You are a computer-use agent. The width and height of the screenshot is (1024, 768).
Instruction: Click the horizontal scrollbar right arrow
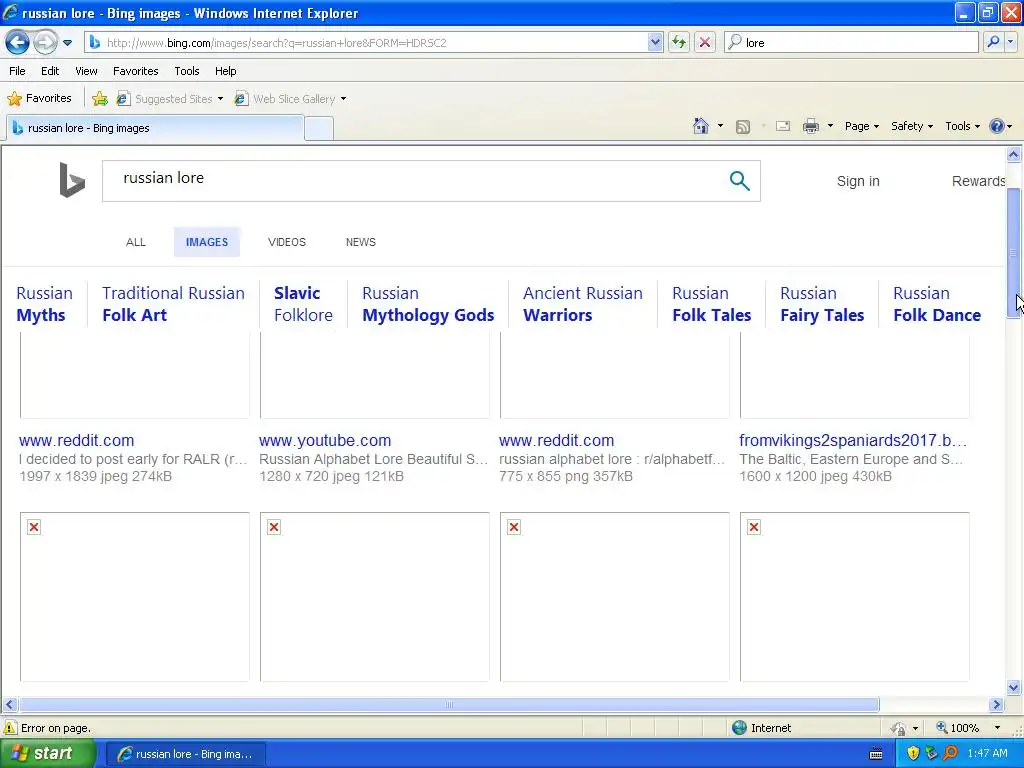tap(997, 705)
